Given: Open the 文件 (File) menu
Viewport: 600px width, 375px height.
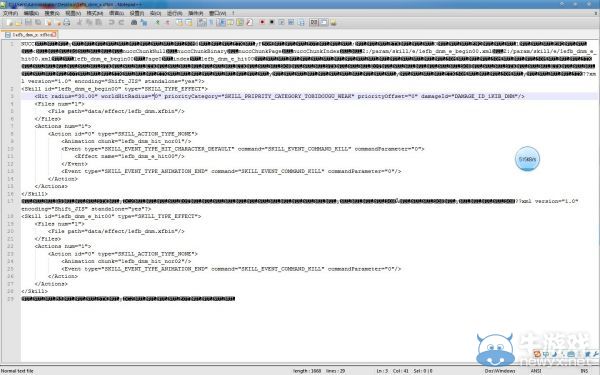Looking at the screenshot, I should tap(10, 13).
